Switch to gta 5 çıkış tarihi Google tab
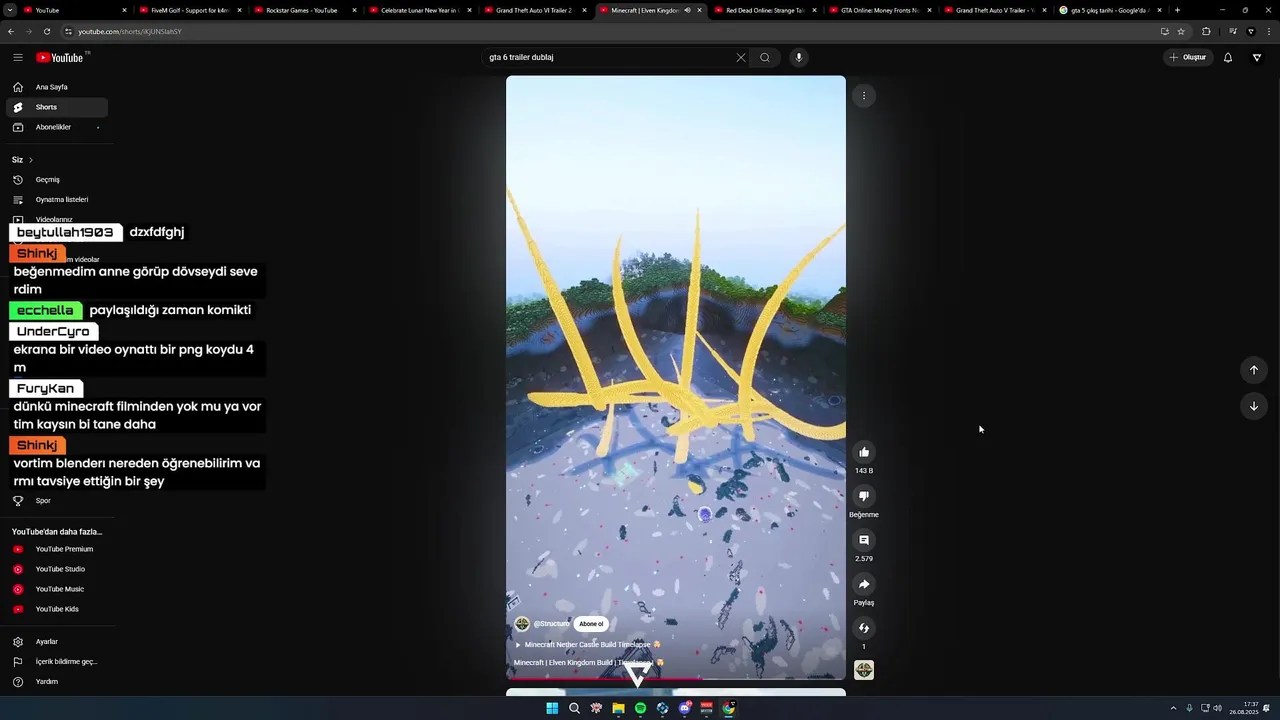The width and height of the screenshot is (1280, 720). click(1110, 10)
